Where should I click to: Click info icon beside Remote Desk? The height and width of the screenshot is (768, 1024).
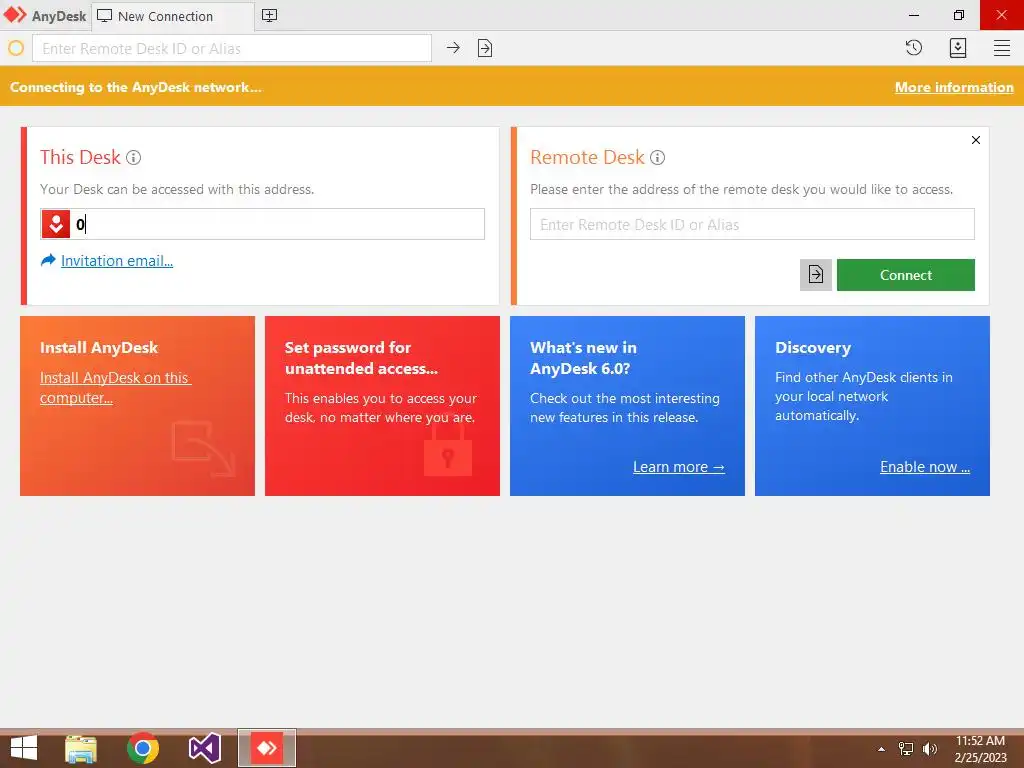[x=658, y=157]
